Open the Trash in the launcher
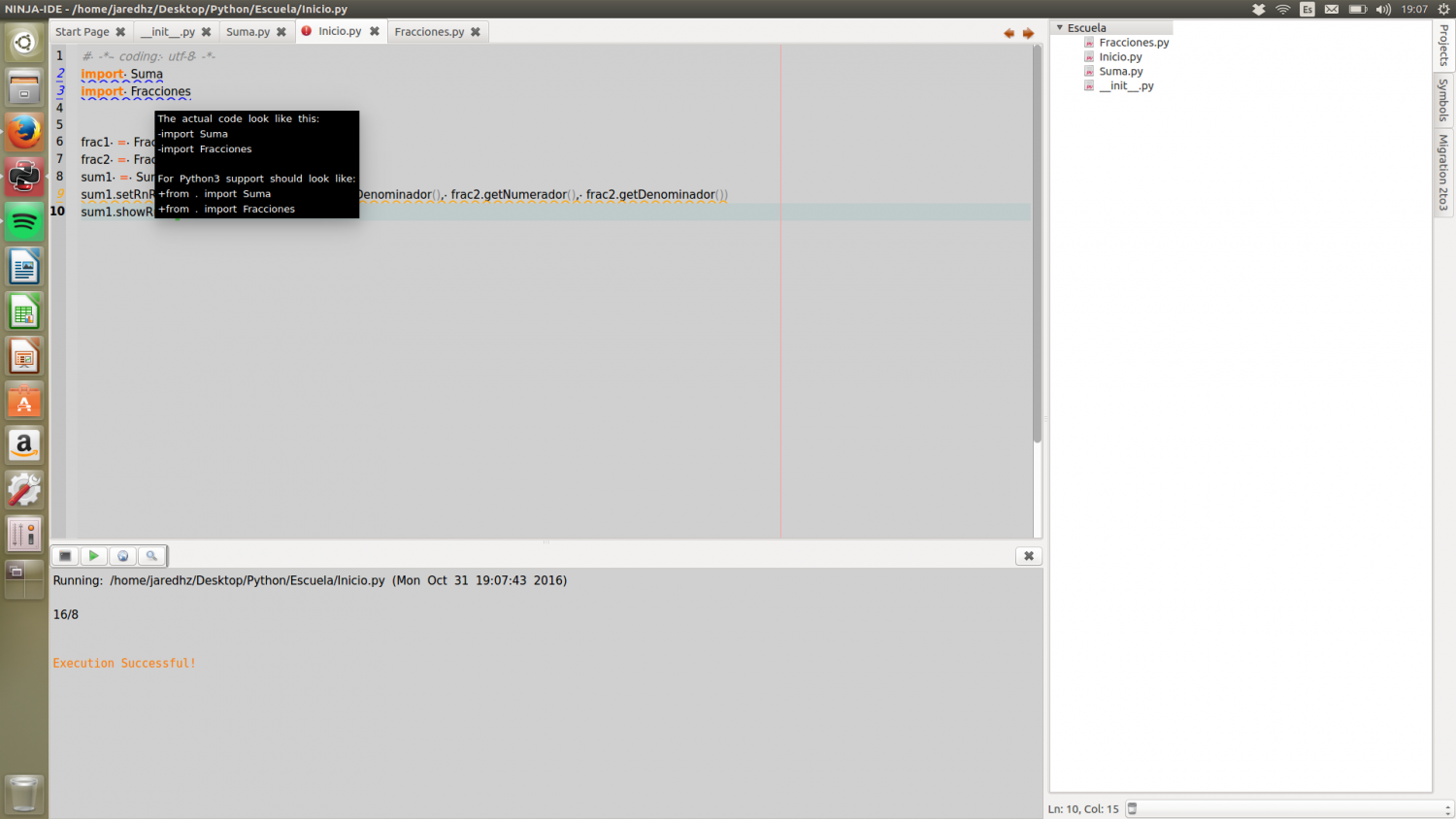 (24, 794)
